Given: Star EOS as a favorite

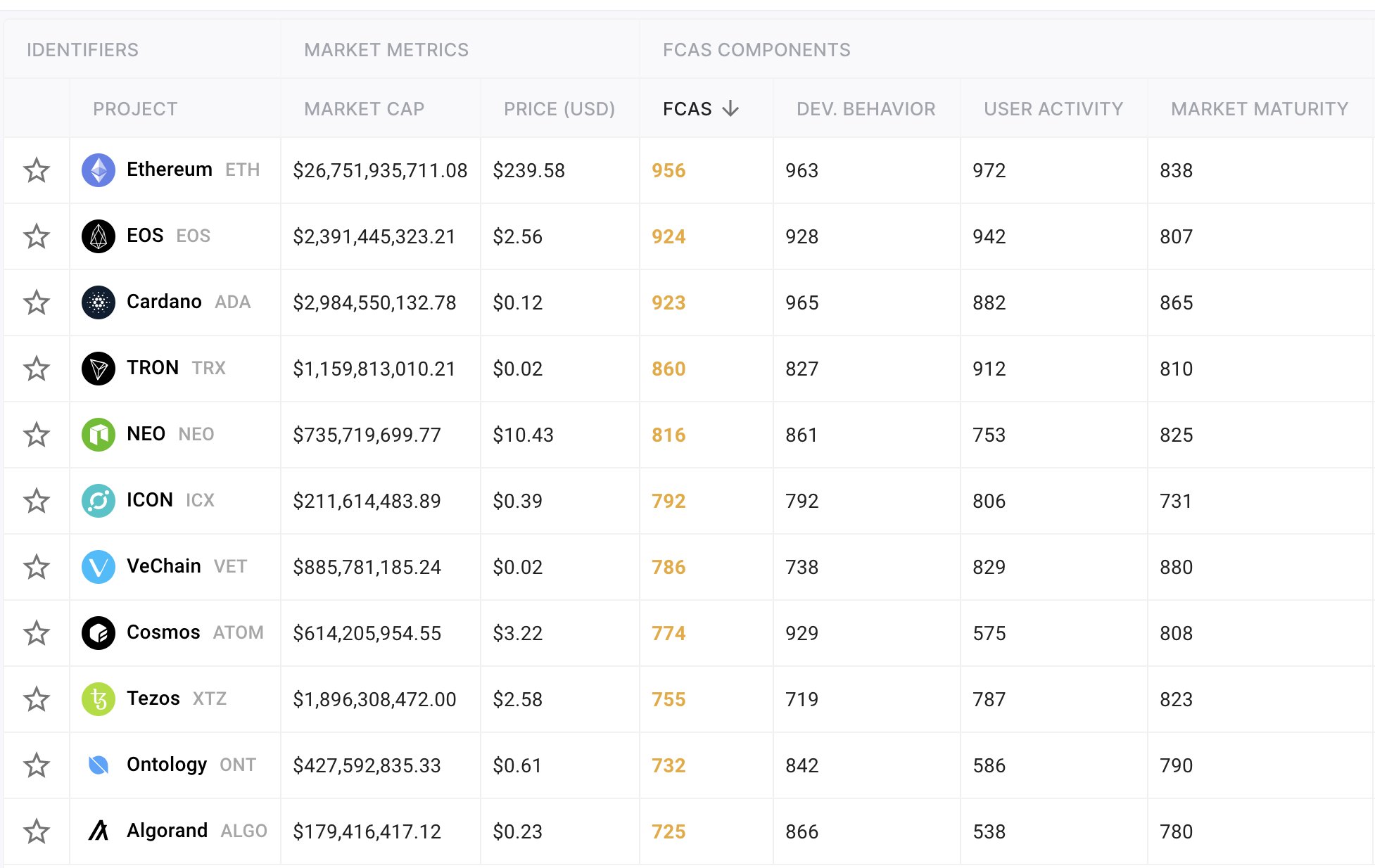Looking at the screenshot, I should (37, 236).
